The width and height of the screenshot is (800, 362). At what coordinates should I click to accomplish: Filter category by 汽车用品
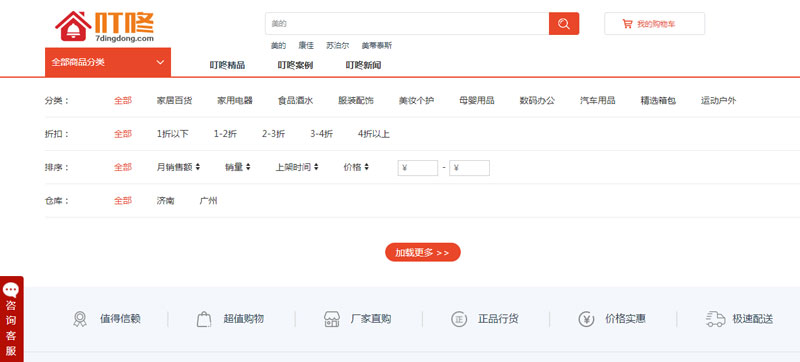click(597, 100)
